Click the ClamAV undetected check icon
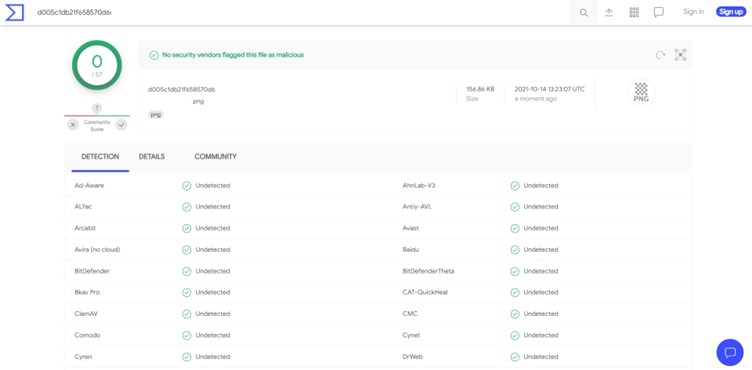Viewport: 752px width, 370px height. [x=187, y=314]
